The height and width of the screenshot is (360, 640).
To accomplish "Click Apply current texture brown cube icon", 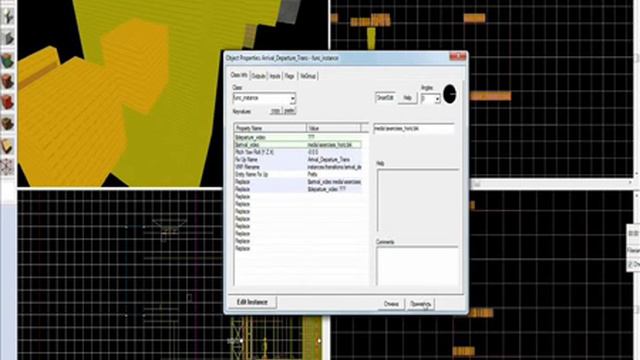I will 8,81.
